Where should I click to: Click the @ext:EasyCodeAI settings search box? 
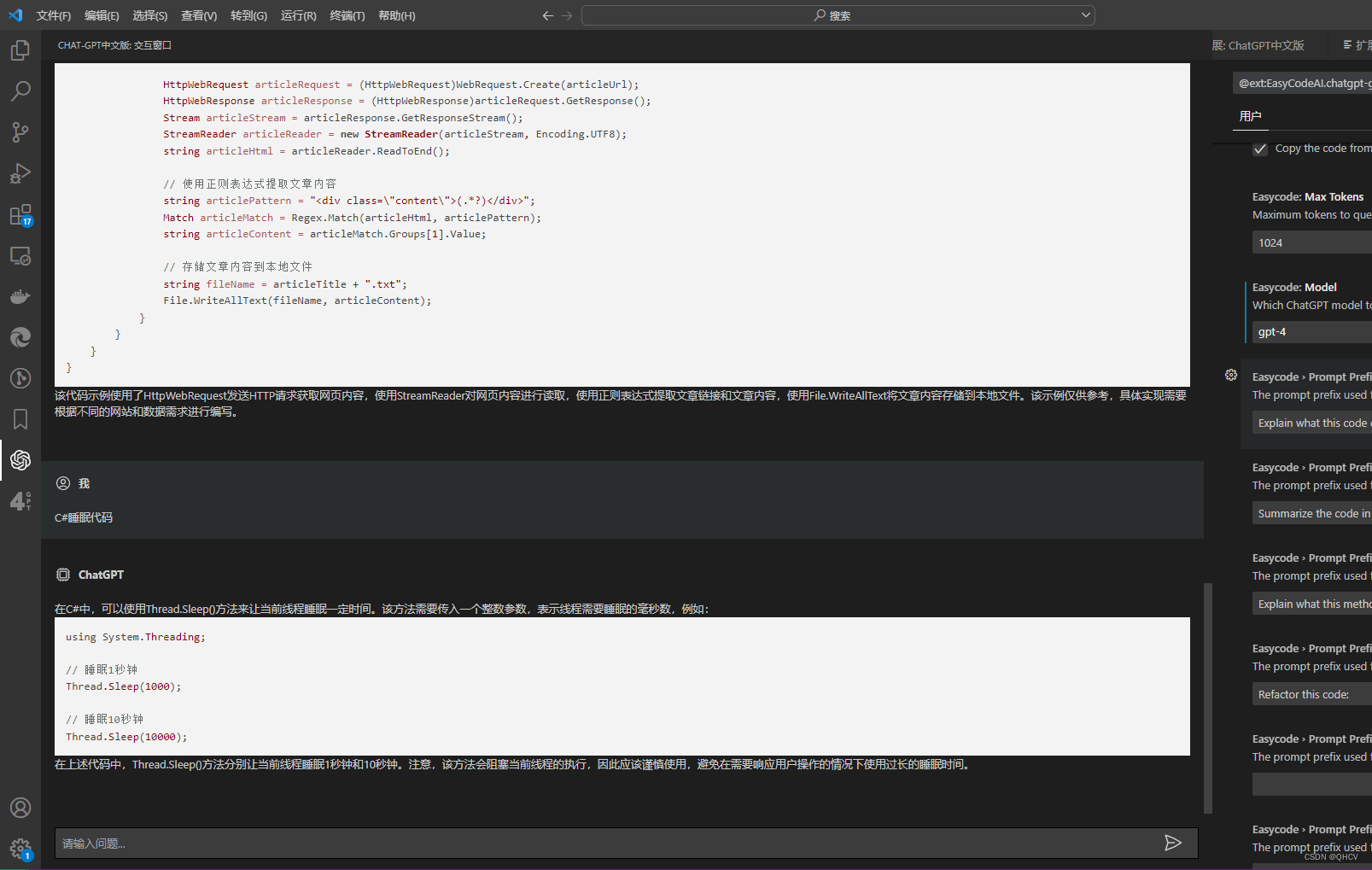click(1303, 83)
